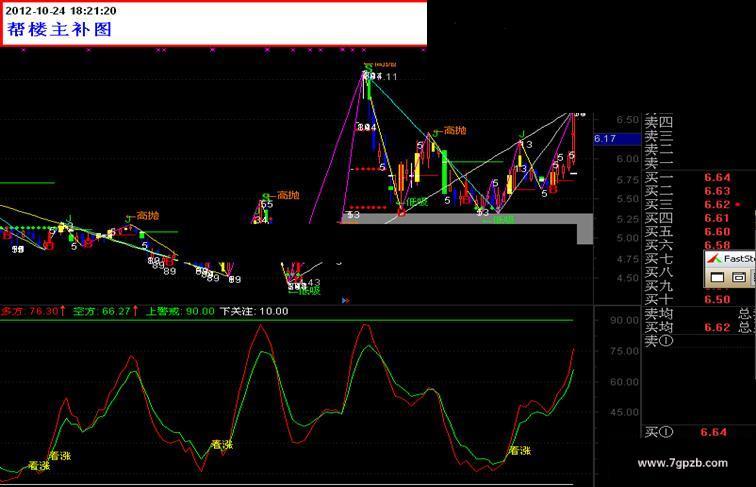The width and height of the screenshot is (756, 487).
Task: Click the 低吸 label beside the red B marker
Action: (417, 202)
